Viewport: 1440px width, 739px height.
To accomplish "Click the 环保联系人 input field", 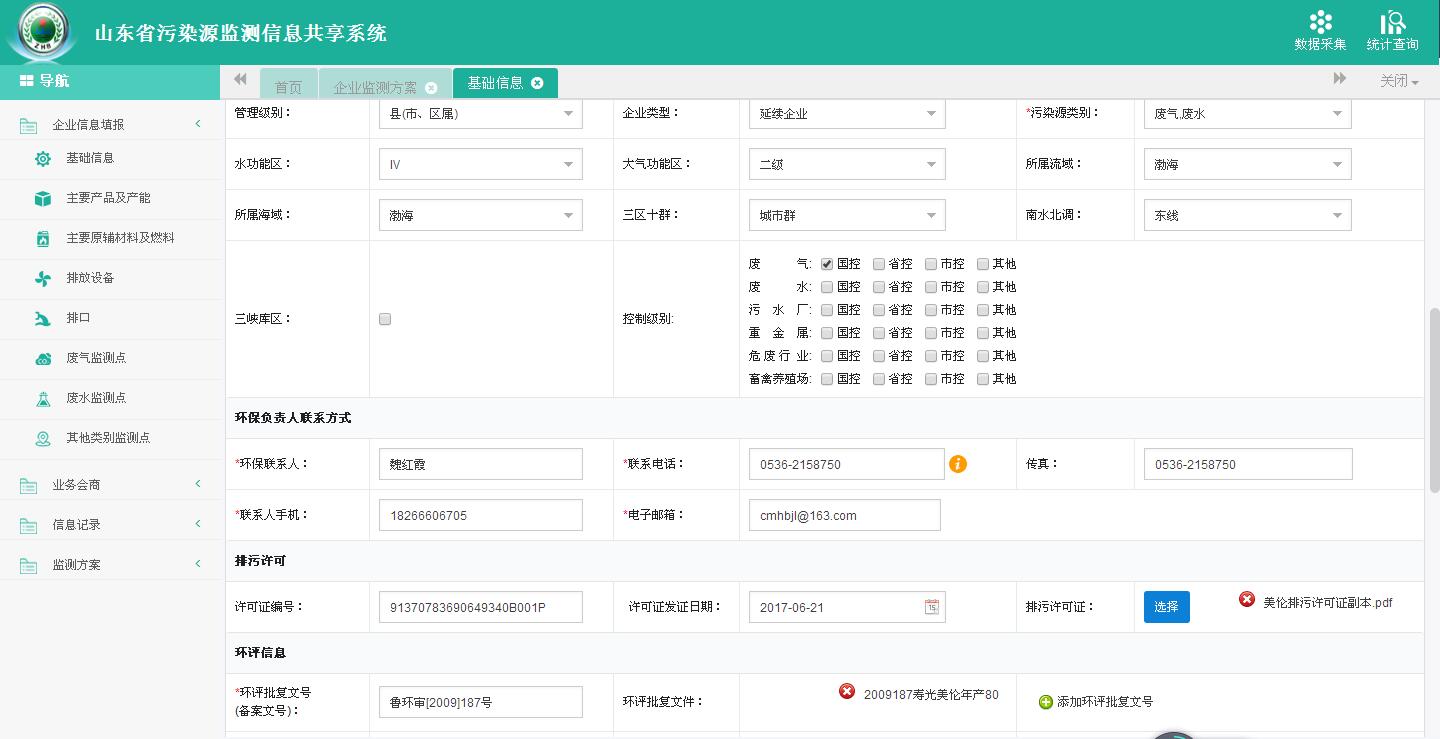I will (x=480, y=464).
